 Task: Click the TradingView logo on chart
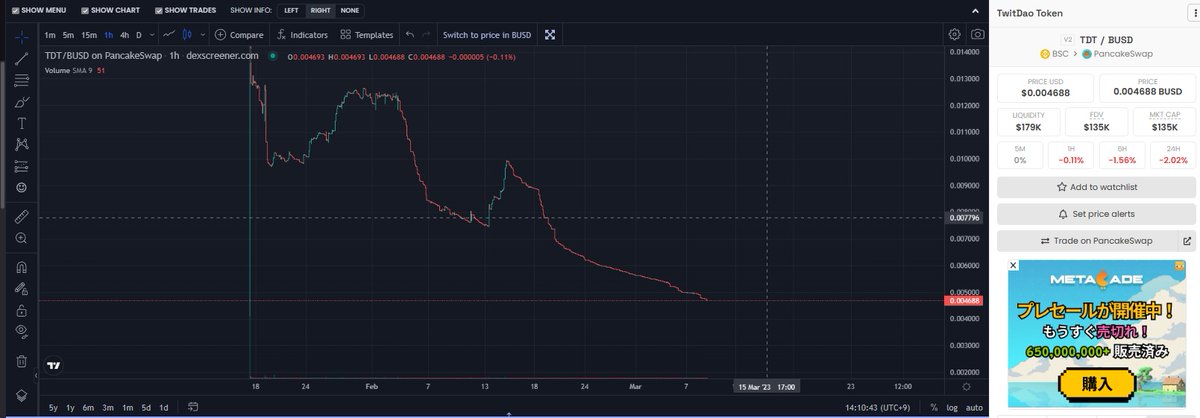point(55,366)
